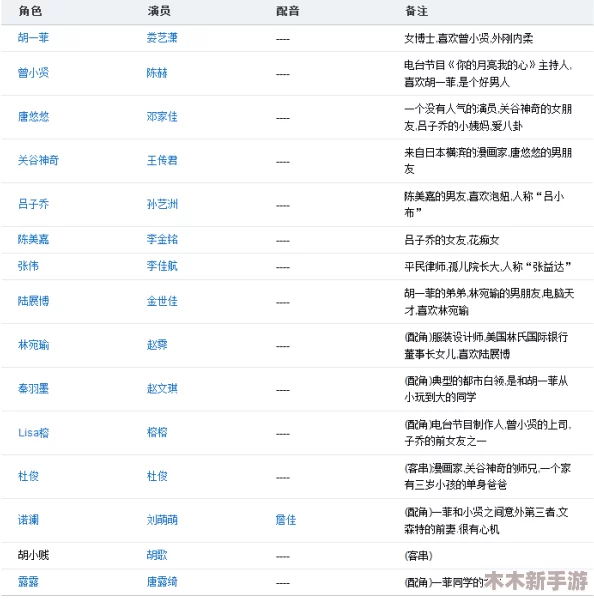
Task: Open actor 榕榕 link
Action: pos(157,433)
